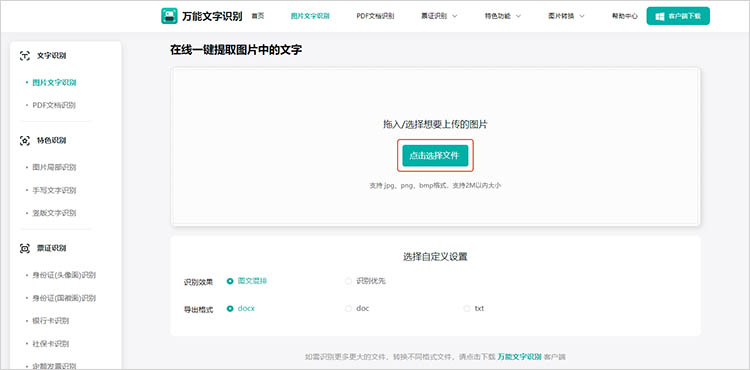The width and height of the screenshot is (750, 370).
Task: Select 图片文字识别 in the left sidebar
Action: (54, 83)
